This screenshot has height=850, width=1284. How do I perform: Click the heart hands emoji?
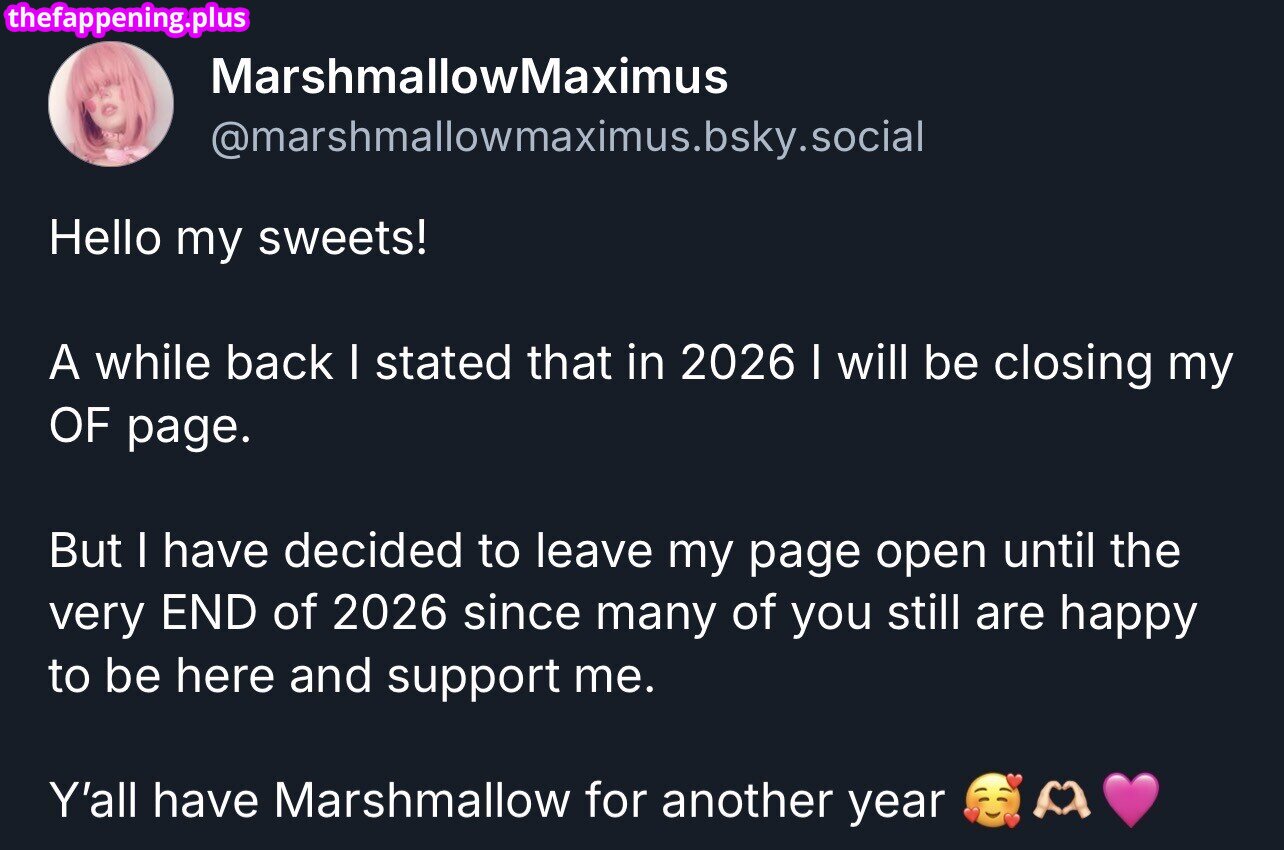(1062, 800)
